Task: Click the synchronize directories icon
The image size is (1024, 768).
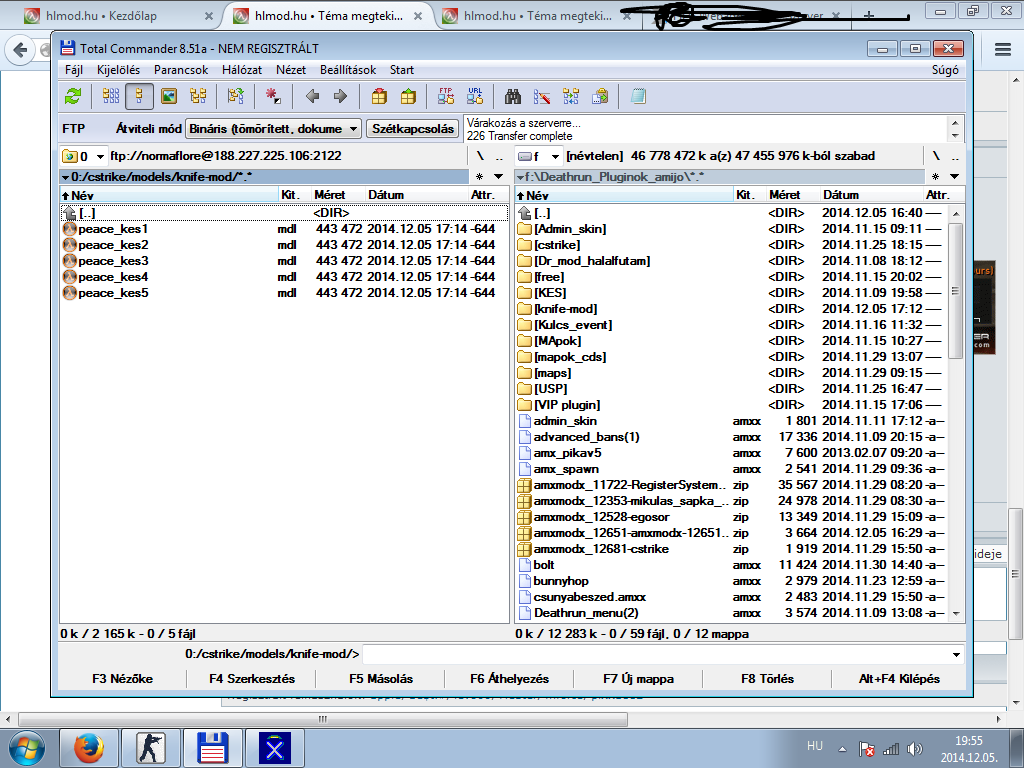Action: [571, 97]
